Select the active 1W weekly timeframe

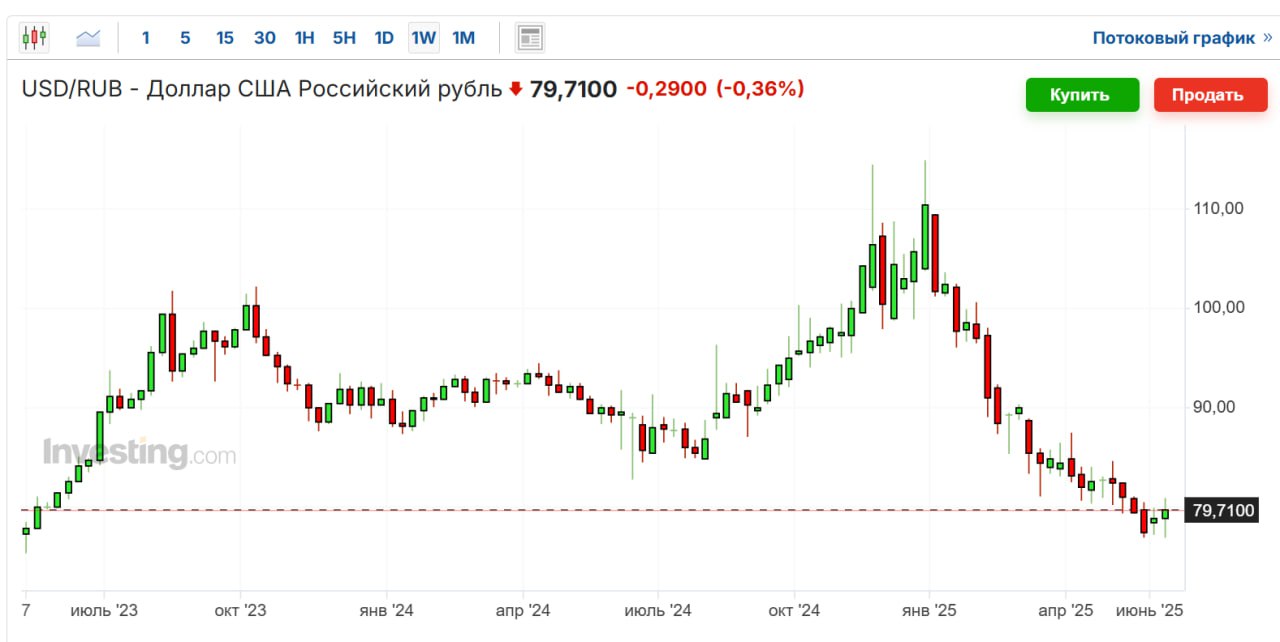[424, 38]
